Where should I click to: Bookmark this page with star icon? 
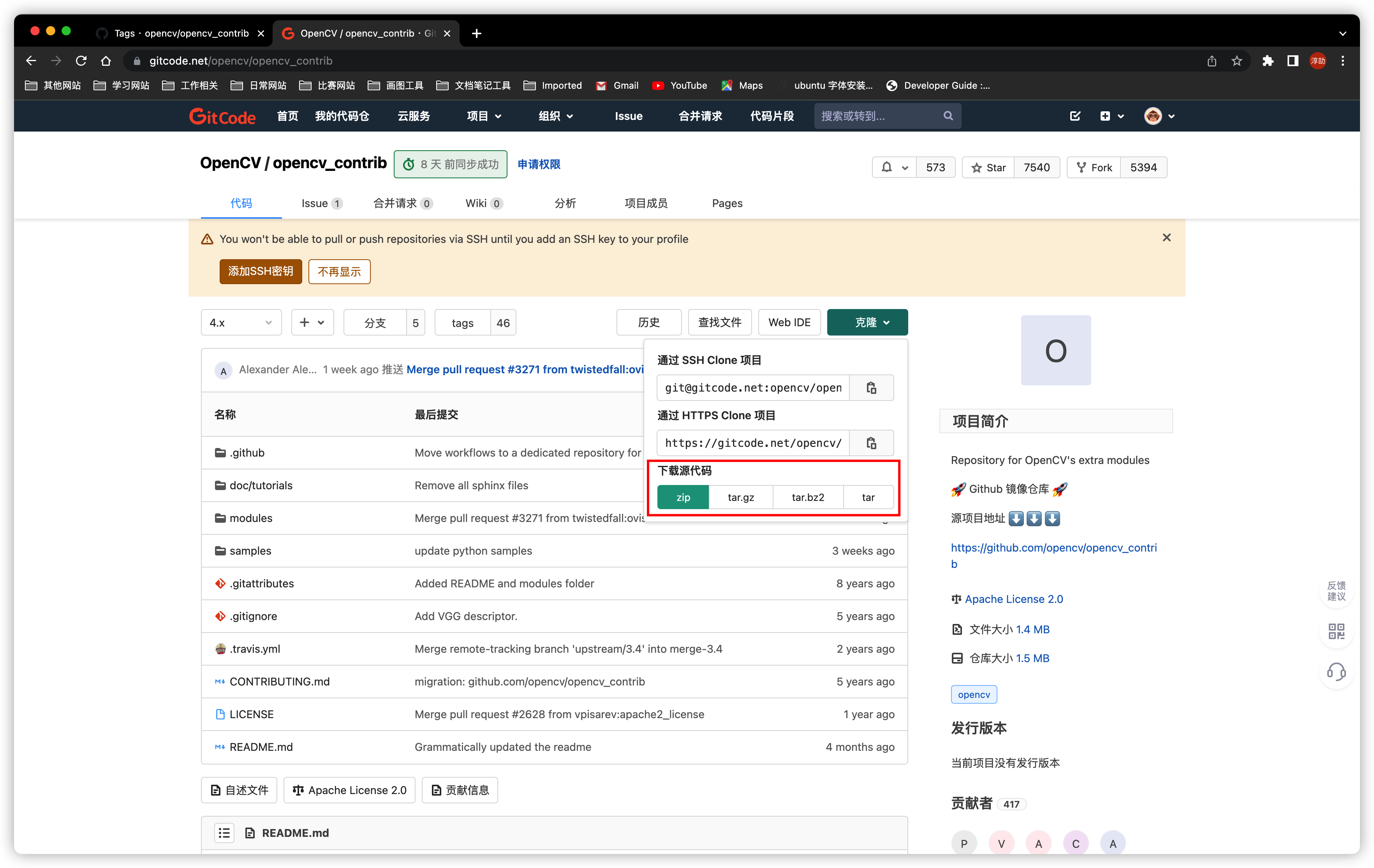[1237, 61]
